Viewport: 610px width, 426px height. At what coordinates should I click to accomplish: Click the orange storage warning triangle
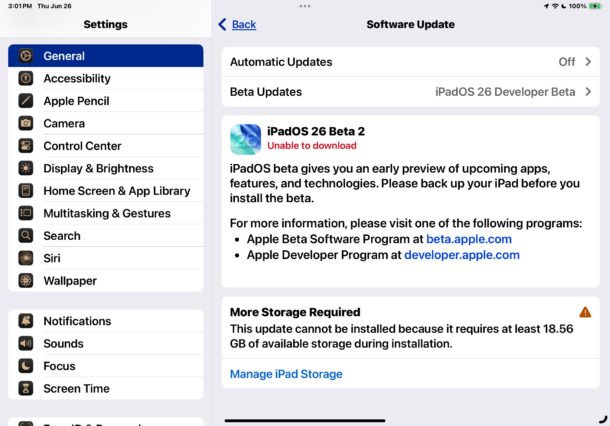point(585,312)
